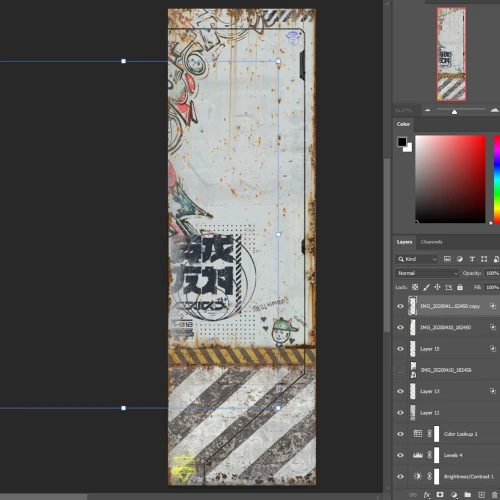Click the link layers icon

(413, 495)
